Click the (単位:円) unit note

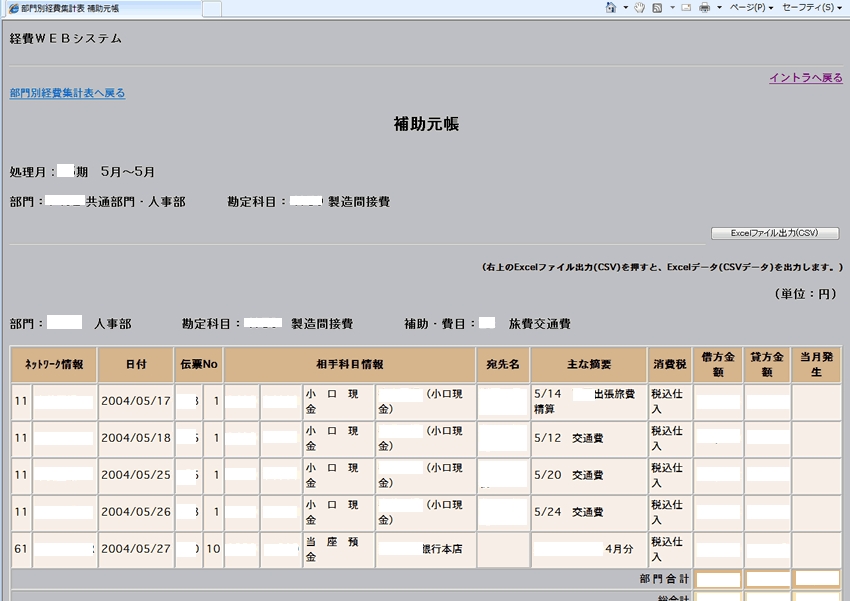[x=806, y=294]
